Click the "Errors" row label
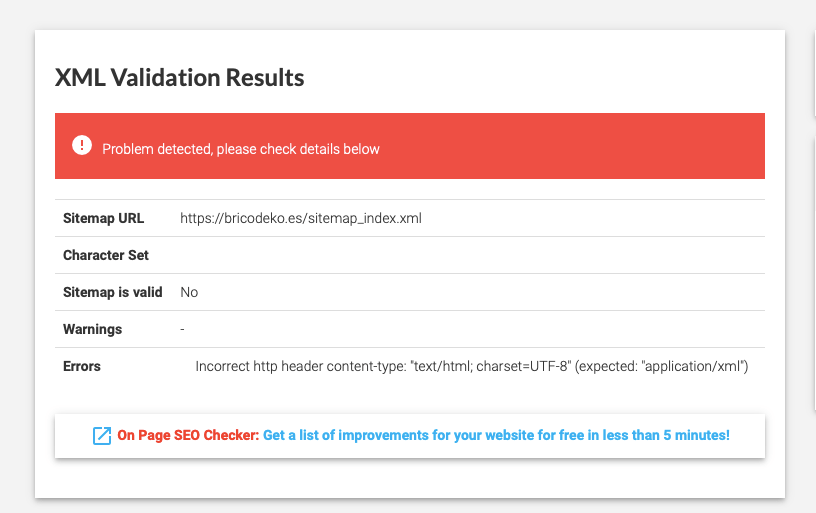This screenshot has width=816, height=513. pyautogui.click(x=82, y=366)
